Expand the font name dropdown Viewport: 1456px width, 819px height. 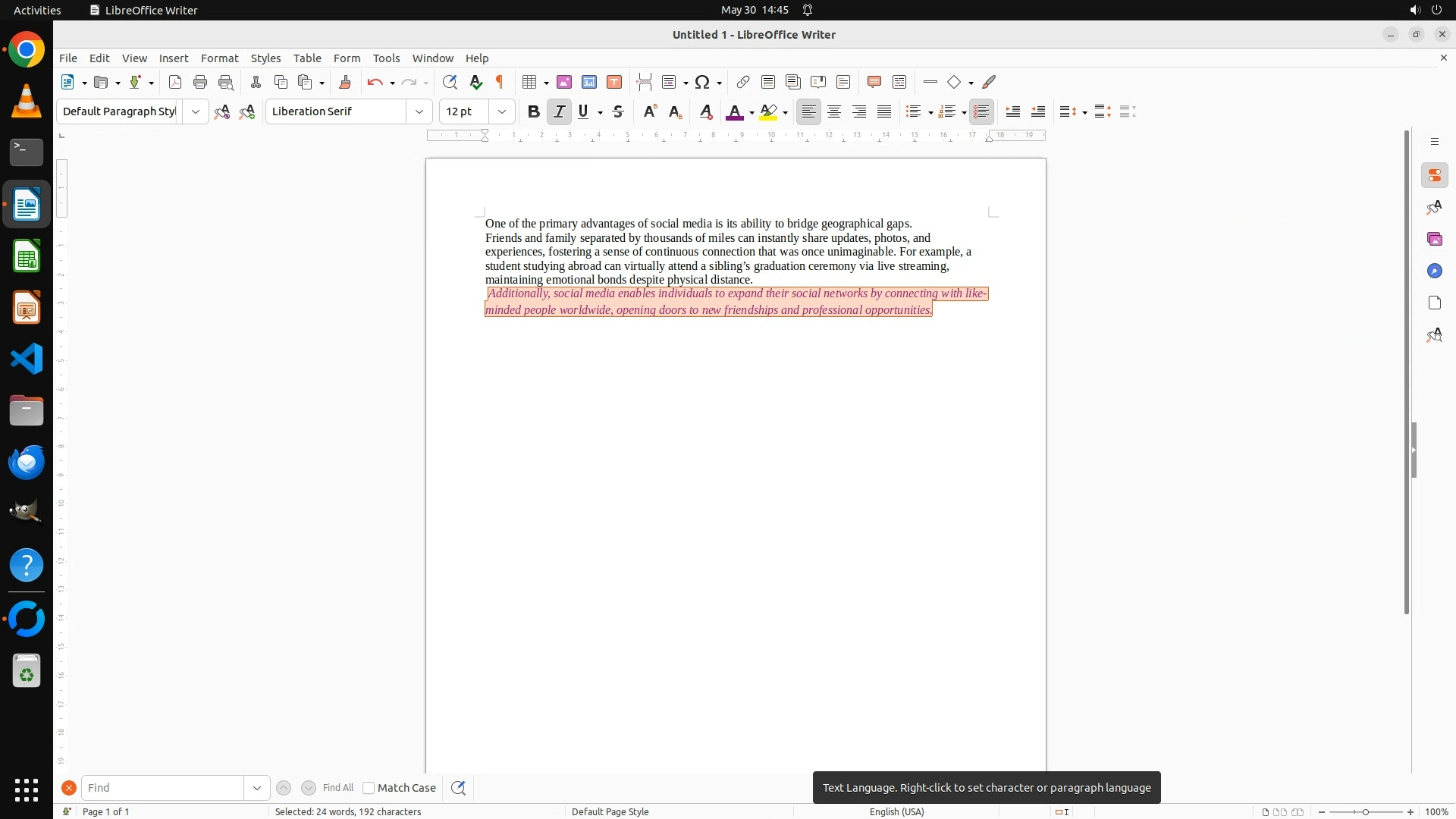(x=419, y=111)
